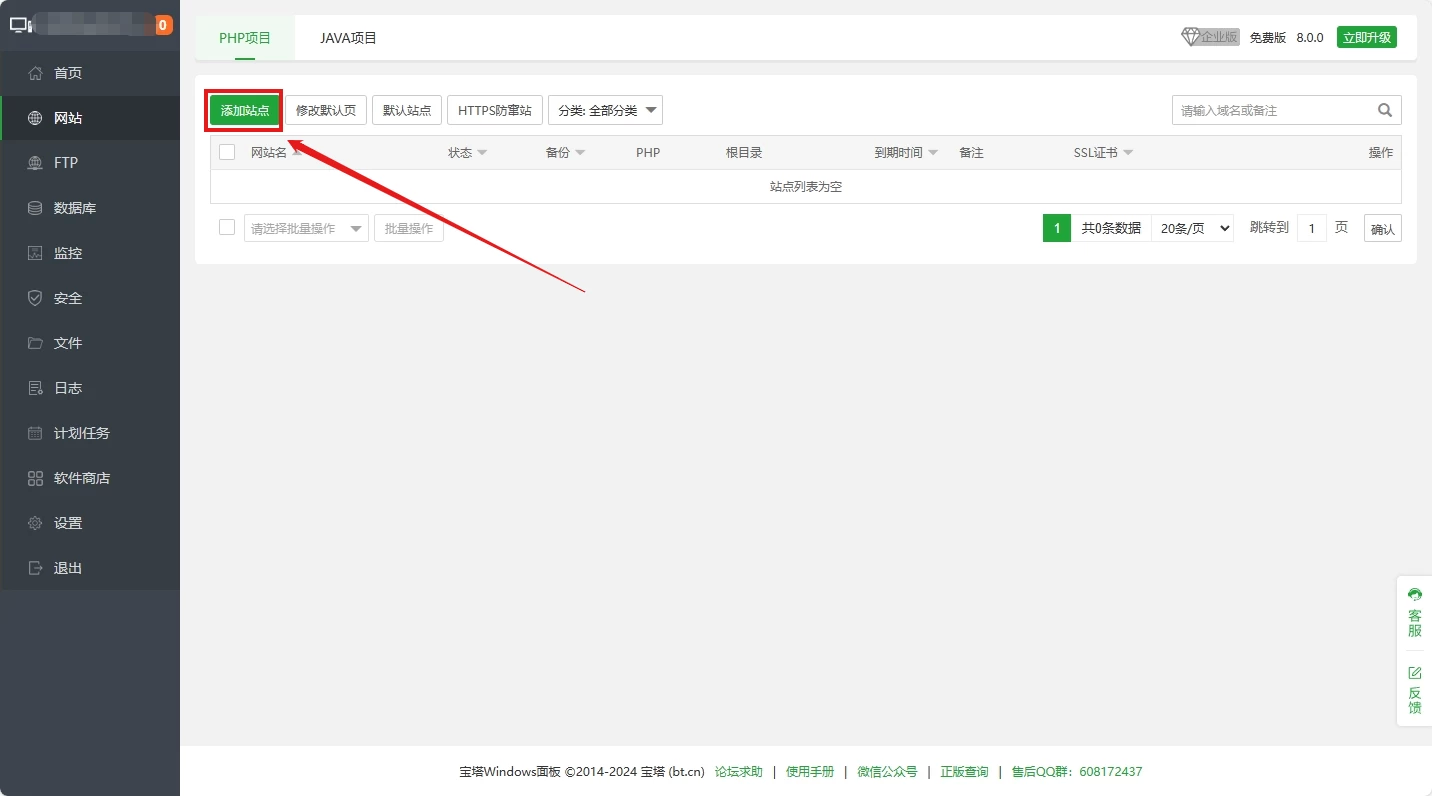Click the security shield icon
Screen dimensions: 1432x796
point(36,298)
